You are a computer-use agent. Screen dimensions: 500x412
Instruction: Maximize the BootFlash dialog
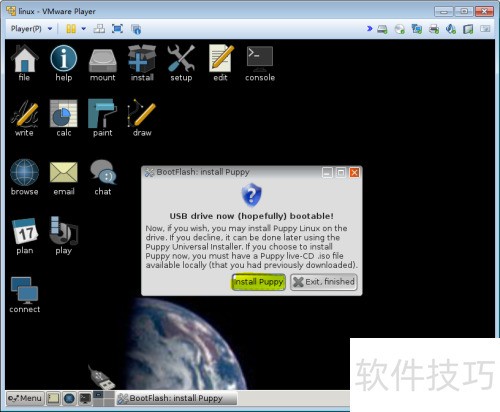341,173
